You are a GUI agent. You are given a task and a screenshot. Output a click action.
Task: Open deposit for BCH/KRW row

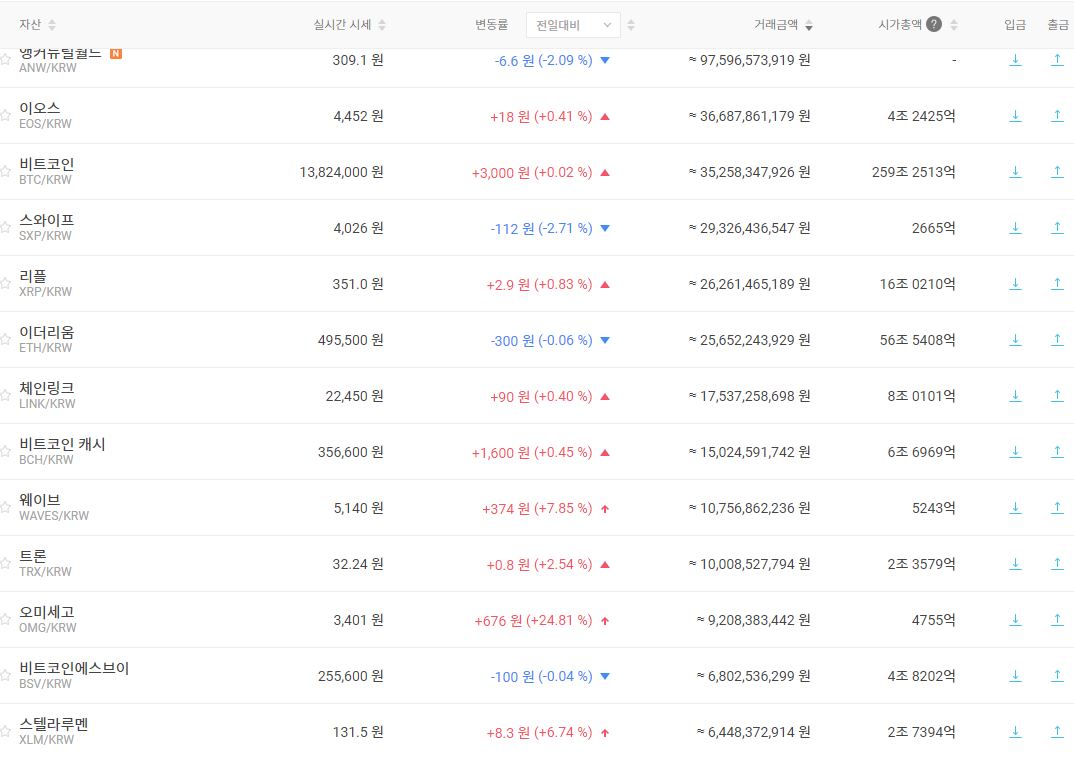click(x=1015, y=452)
